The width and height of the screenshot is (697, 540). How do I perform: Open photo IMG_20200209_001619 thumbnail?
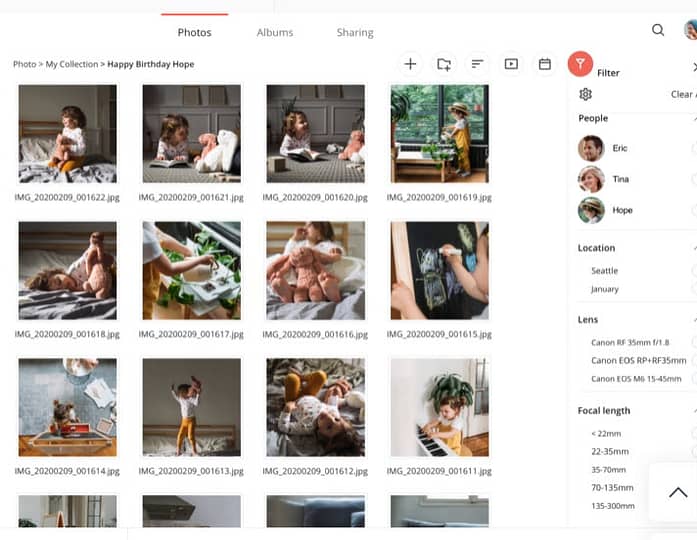tap(440, 134)
